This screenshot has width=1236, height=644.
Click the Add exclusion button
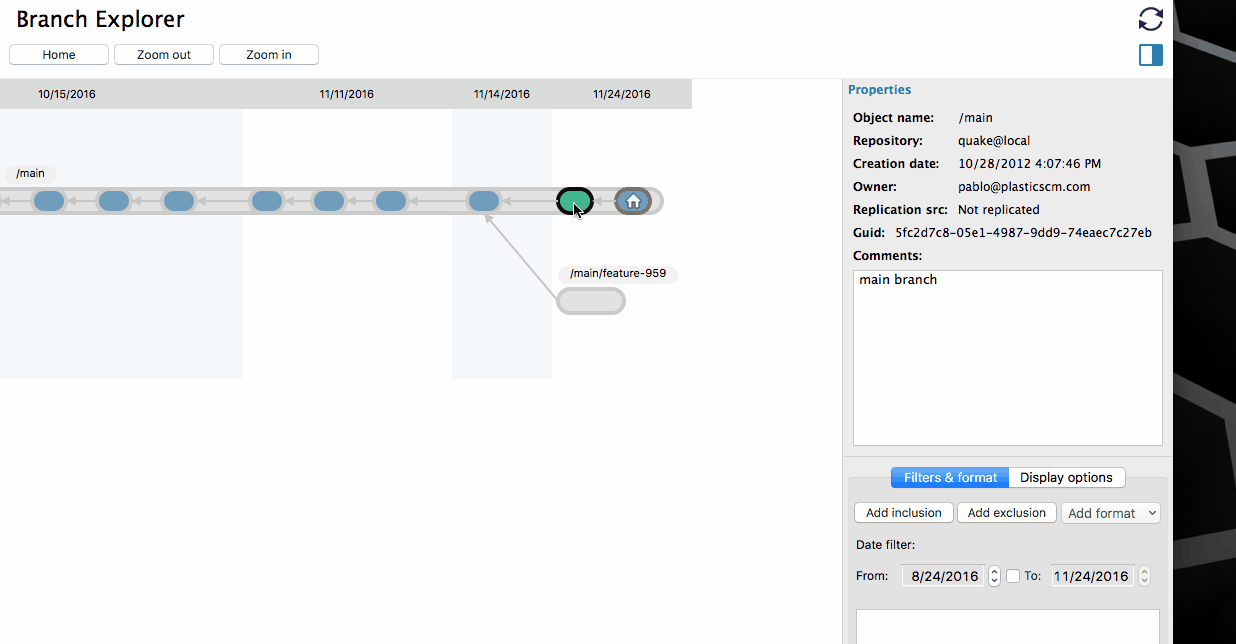[1007, 513]
